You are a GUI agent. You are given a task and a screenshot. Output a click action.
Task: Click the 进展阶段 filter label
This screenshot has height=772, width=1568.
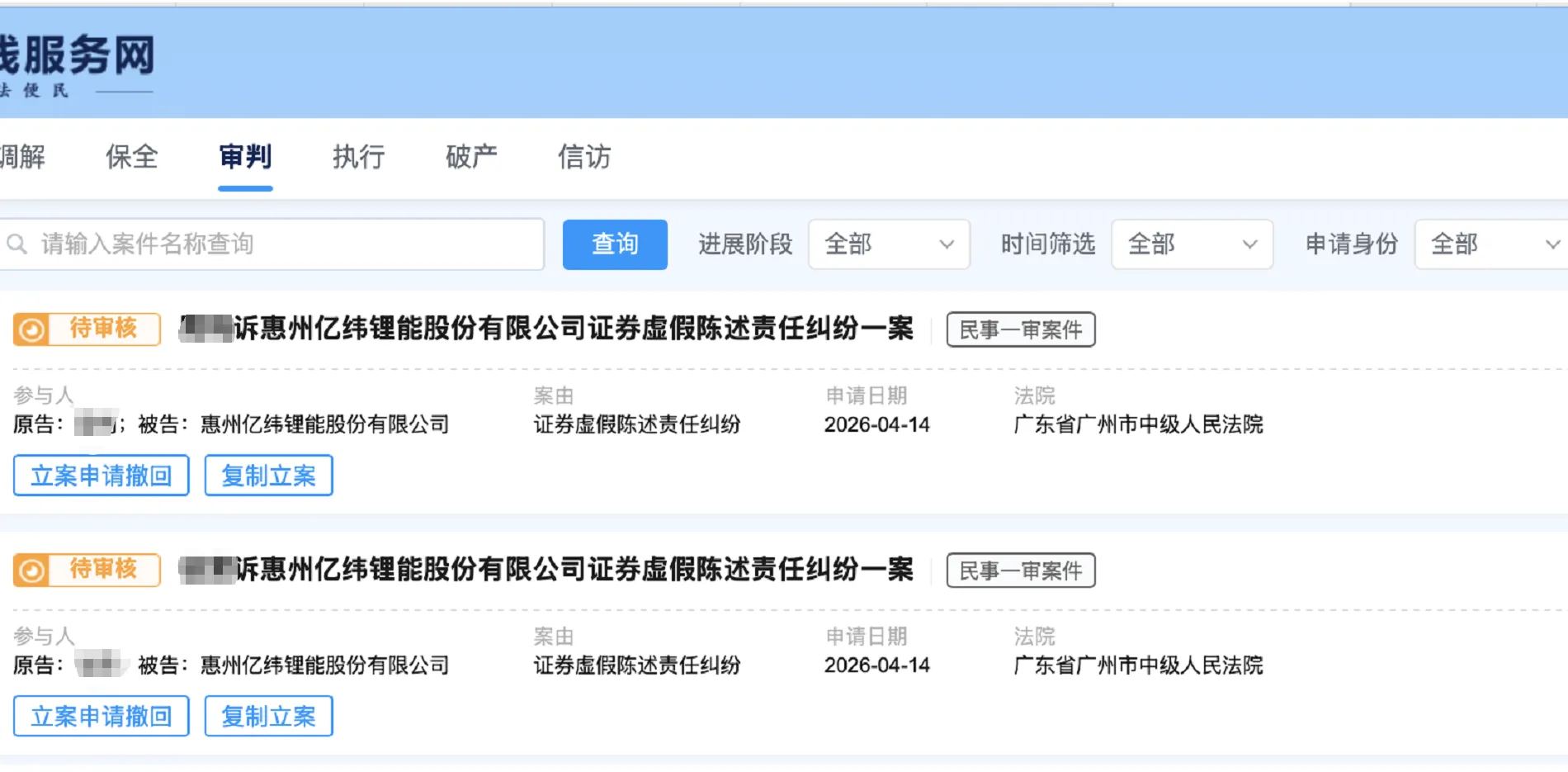pos(745,244)
